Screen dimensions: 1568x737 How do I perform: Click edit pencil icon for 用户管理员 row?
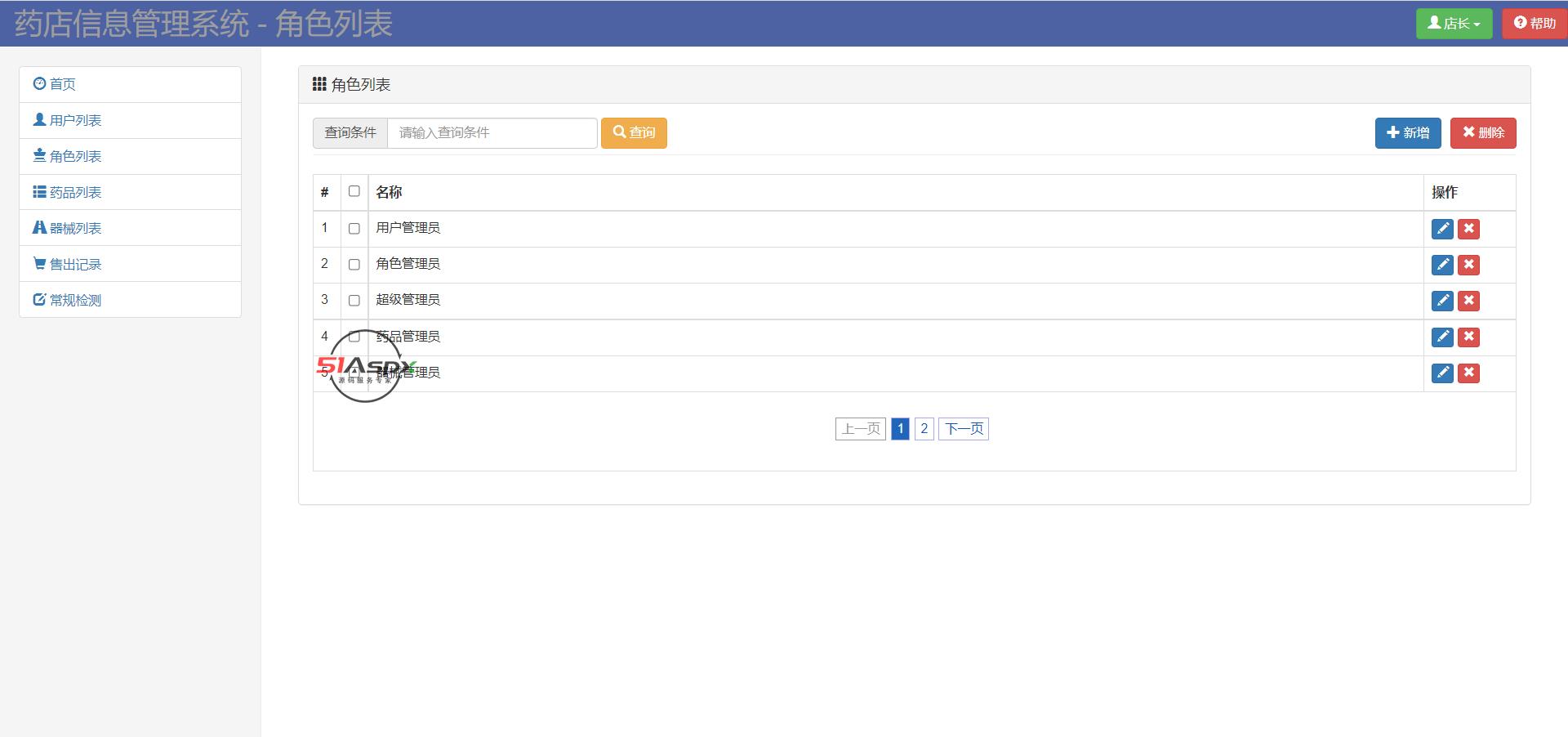pyautogui.click(x=1442, y=229)
